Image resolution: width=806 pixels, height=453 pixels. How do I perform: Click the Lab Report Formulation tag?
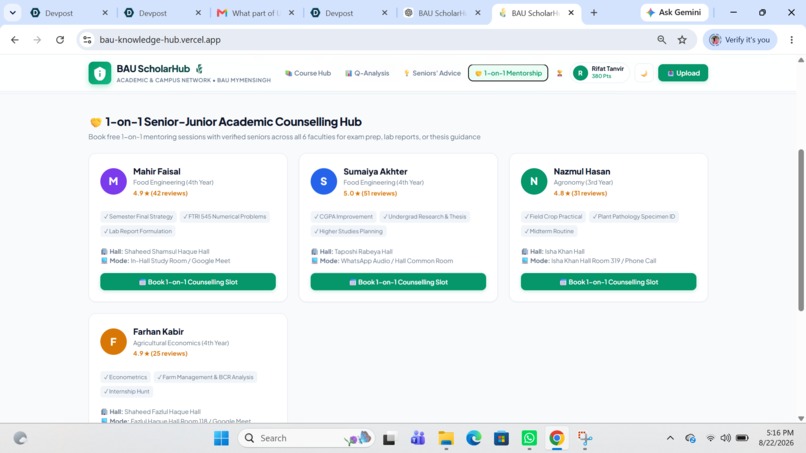click(x=138, y=231)
